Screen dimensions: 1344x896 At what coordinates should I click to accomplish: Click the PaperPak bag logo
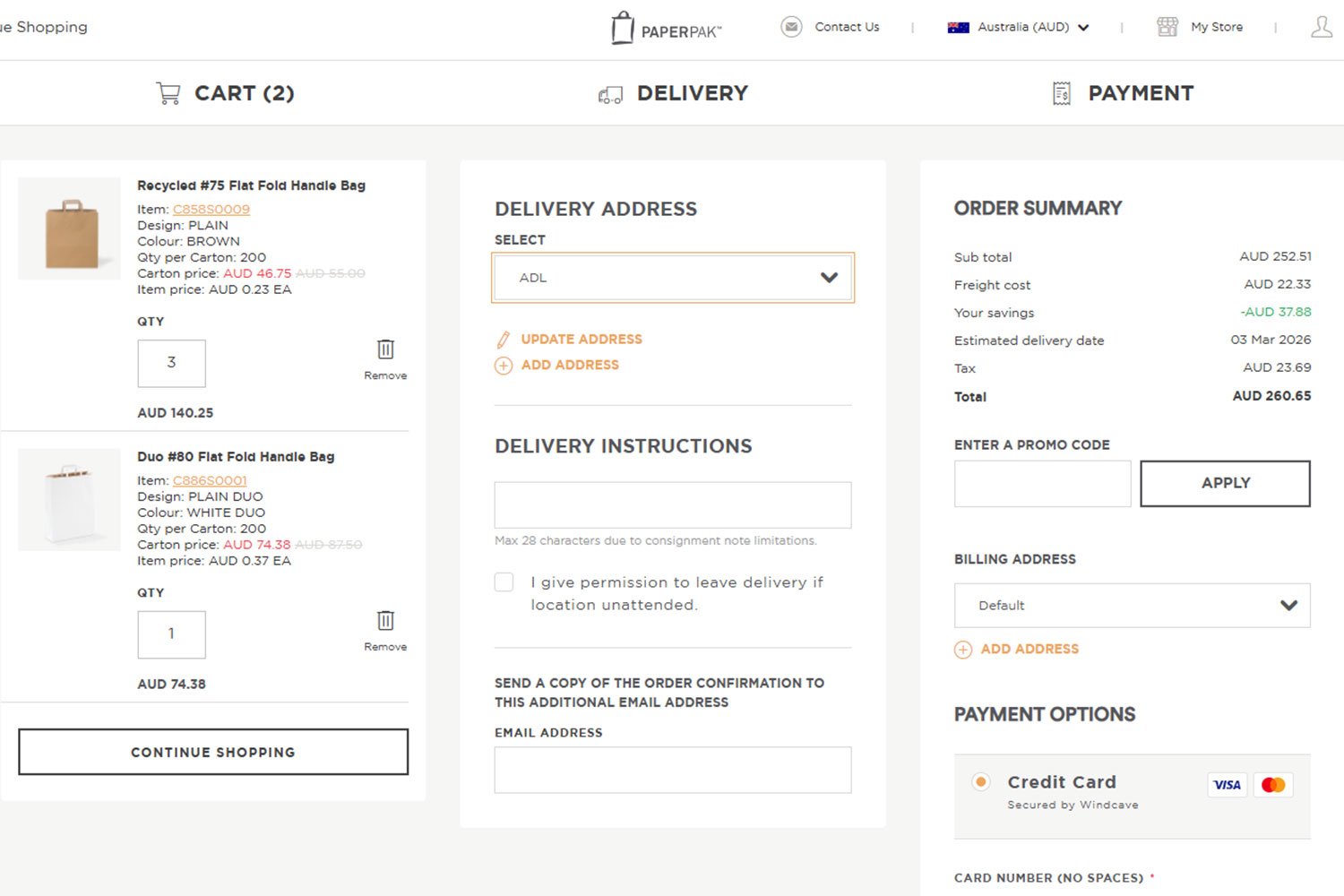(623, 28)
